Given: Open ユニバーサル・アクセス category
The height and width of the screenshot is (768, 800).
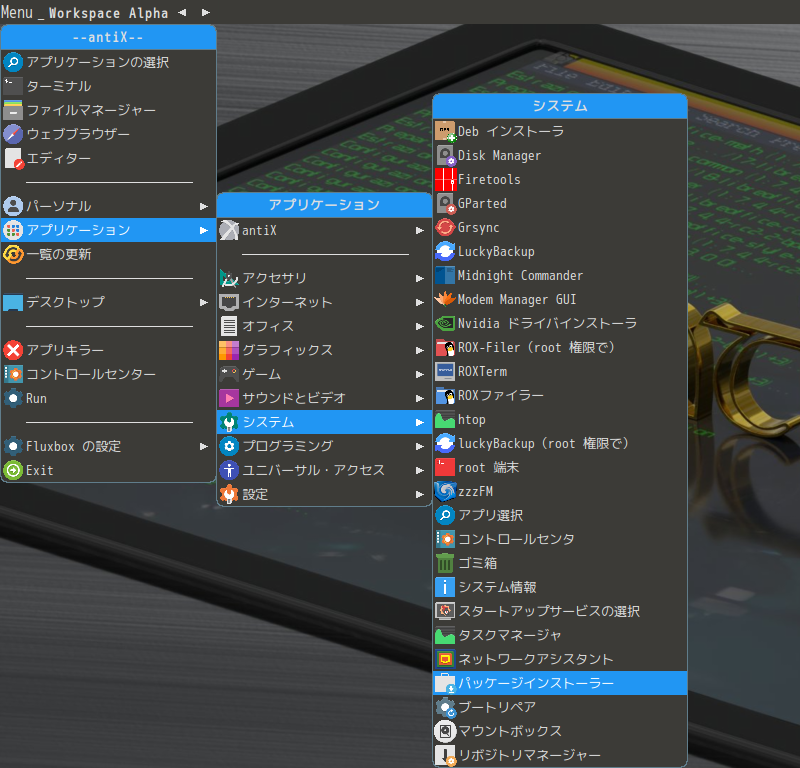Looking at the screenshot, I should tap(324, 470).
